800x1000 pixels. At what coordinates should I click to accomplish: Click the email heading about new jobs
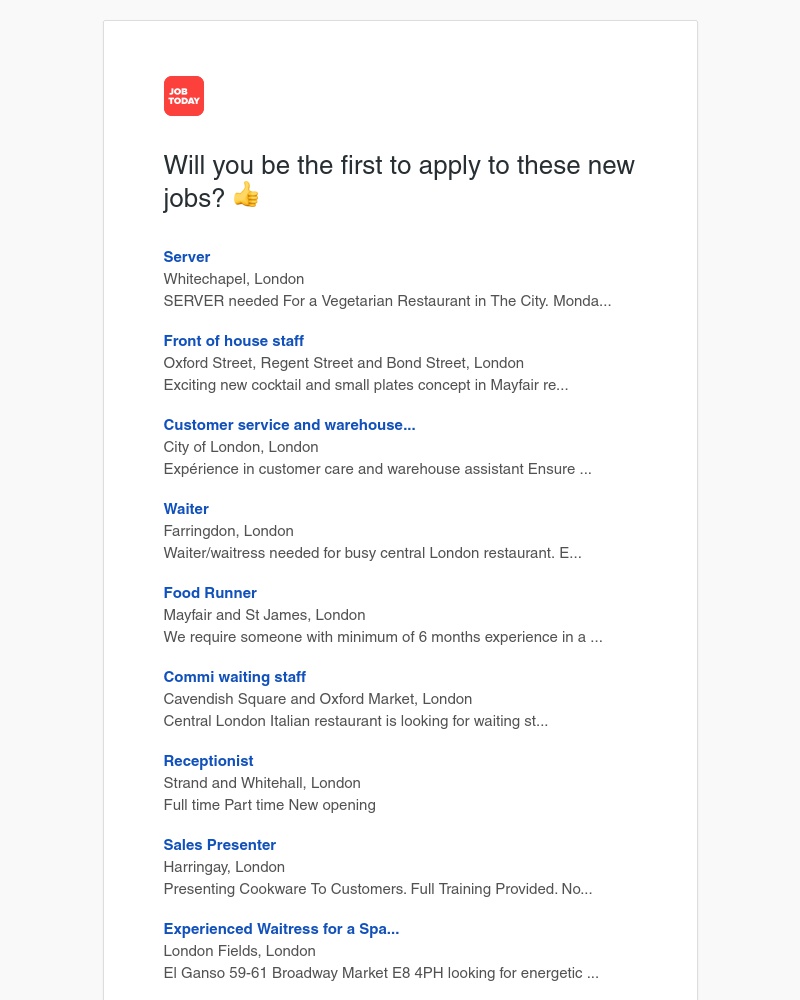399,181
